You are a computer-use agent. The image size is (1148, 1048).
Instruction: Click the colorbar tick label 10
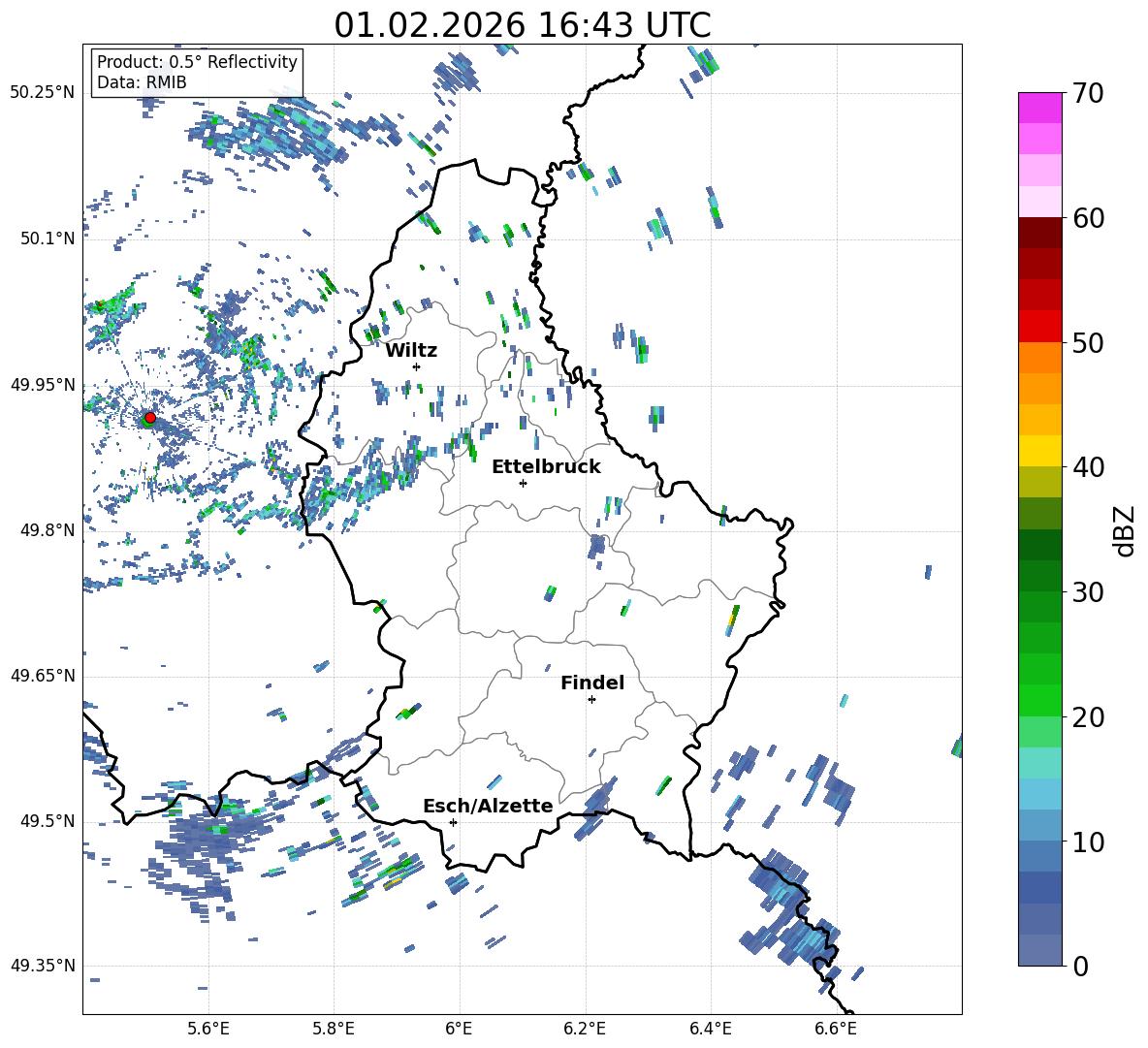pos(1089,842)
